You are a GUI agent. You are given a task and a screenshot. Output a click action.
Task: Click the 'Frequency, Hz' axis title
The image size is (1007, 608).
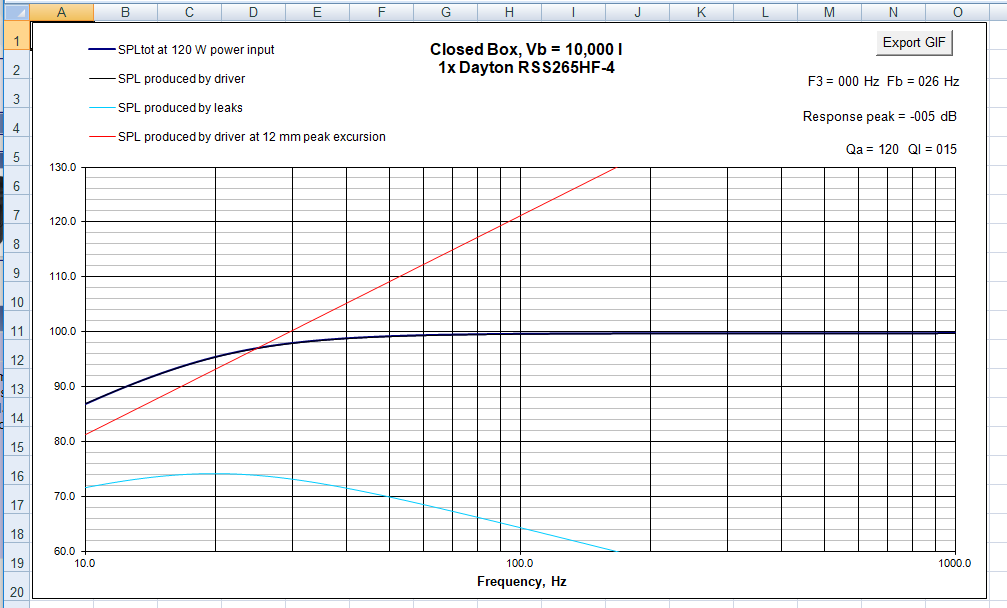tap(521, 582)
